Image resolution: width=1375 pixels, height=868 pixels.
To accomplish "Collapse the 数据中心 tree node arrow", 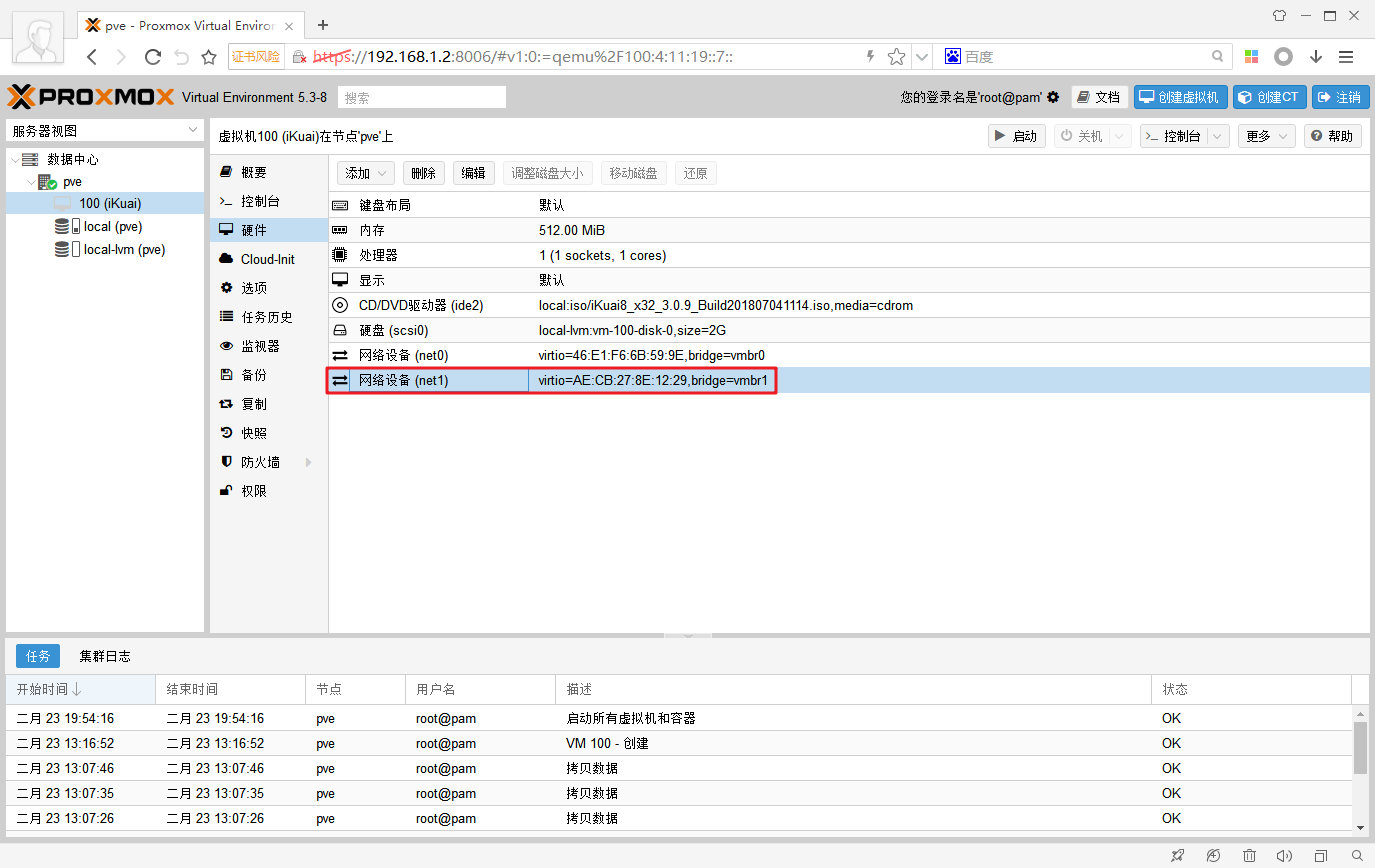I will [14, 160].
